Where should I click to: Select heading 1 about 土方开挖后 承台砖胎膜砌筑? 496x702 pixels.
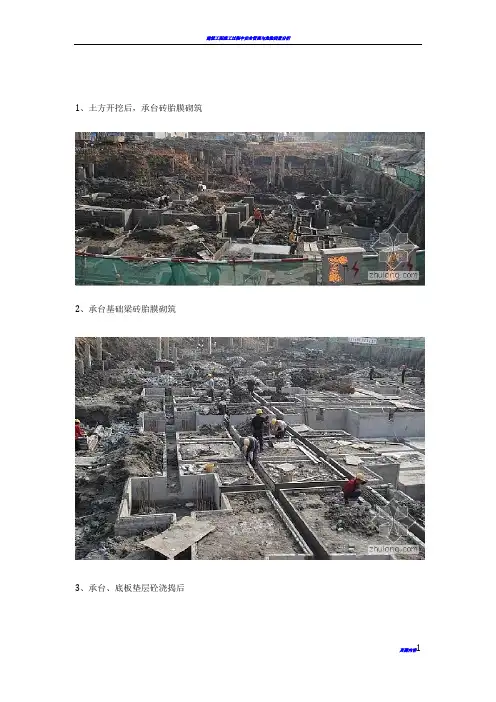138,108
